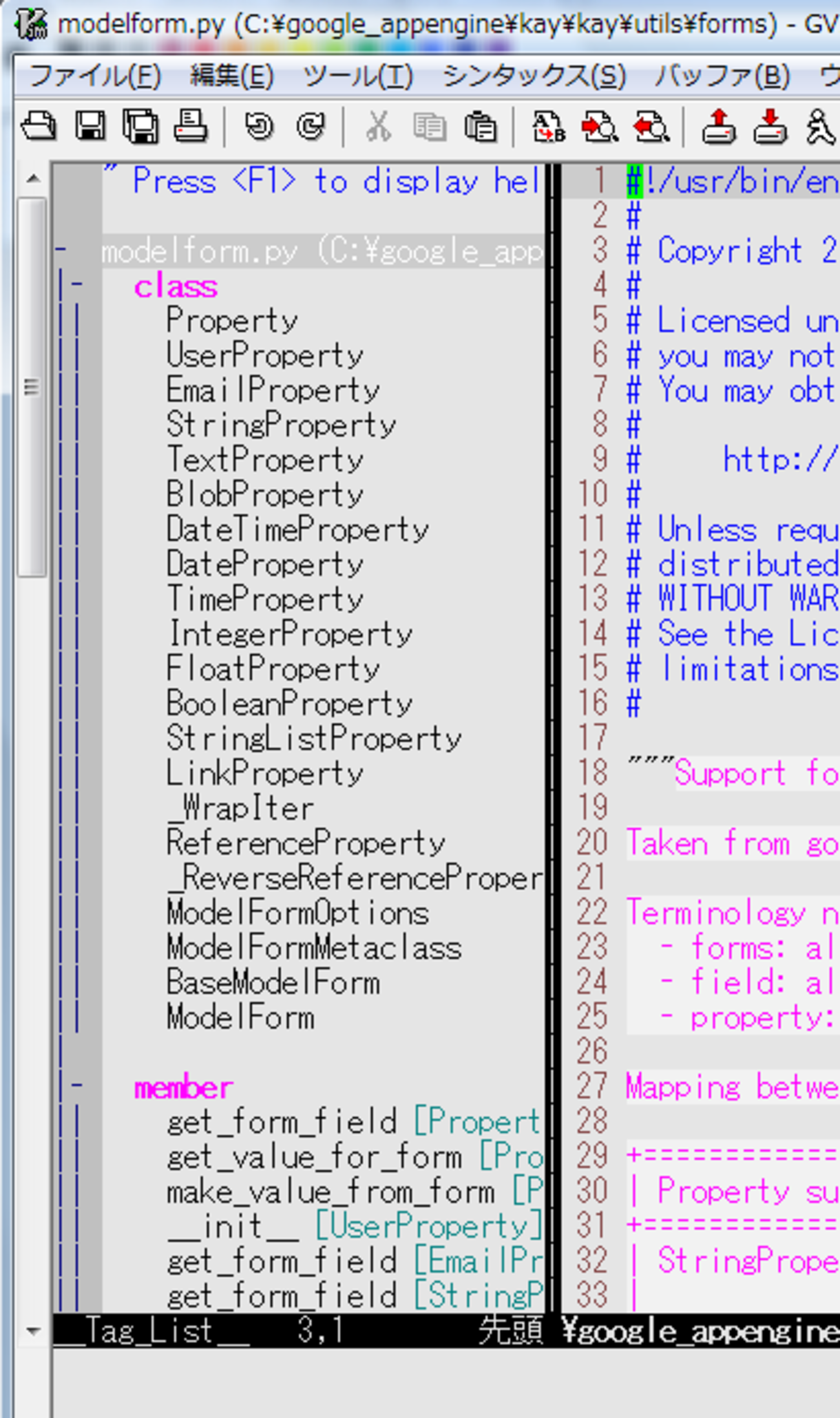Undo the last change

point(259,126)
